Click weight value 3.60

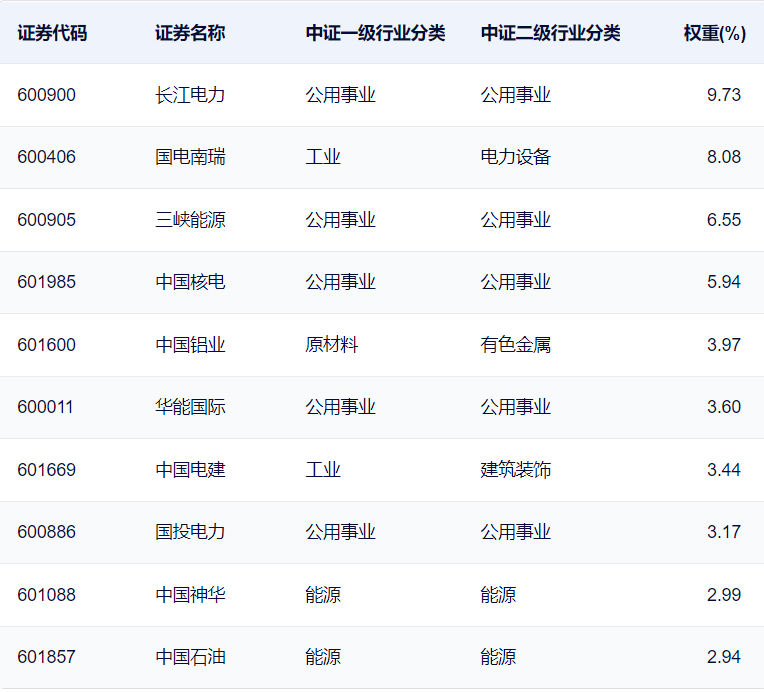(724, 407)
